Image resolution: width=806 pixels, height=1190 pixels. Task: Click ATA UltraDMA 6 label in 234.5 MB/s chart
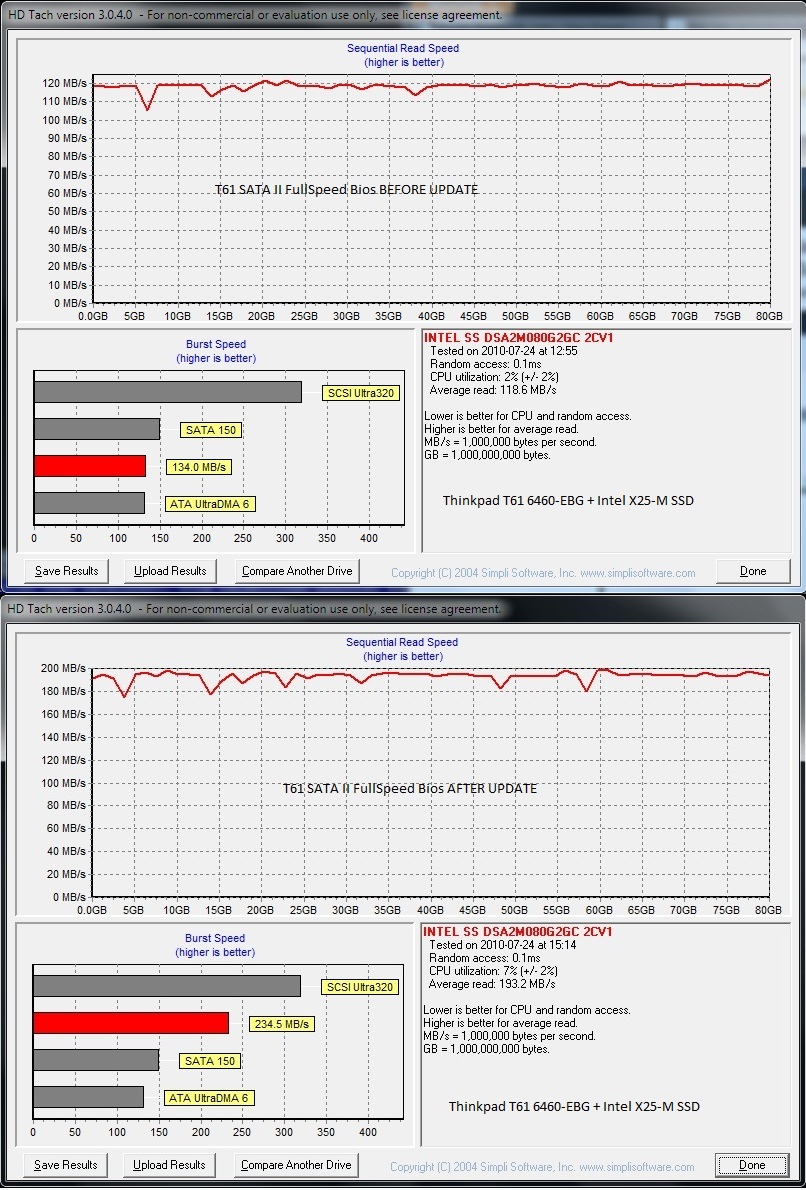tap(209, 1098)
